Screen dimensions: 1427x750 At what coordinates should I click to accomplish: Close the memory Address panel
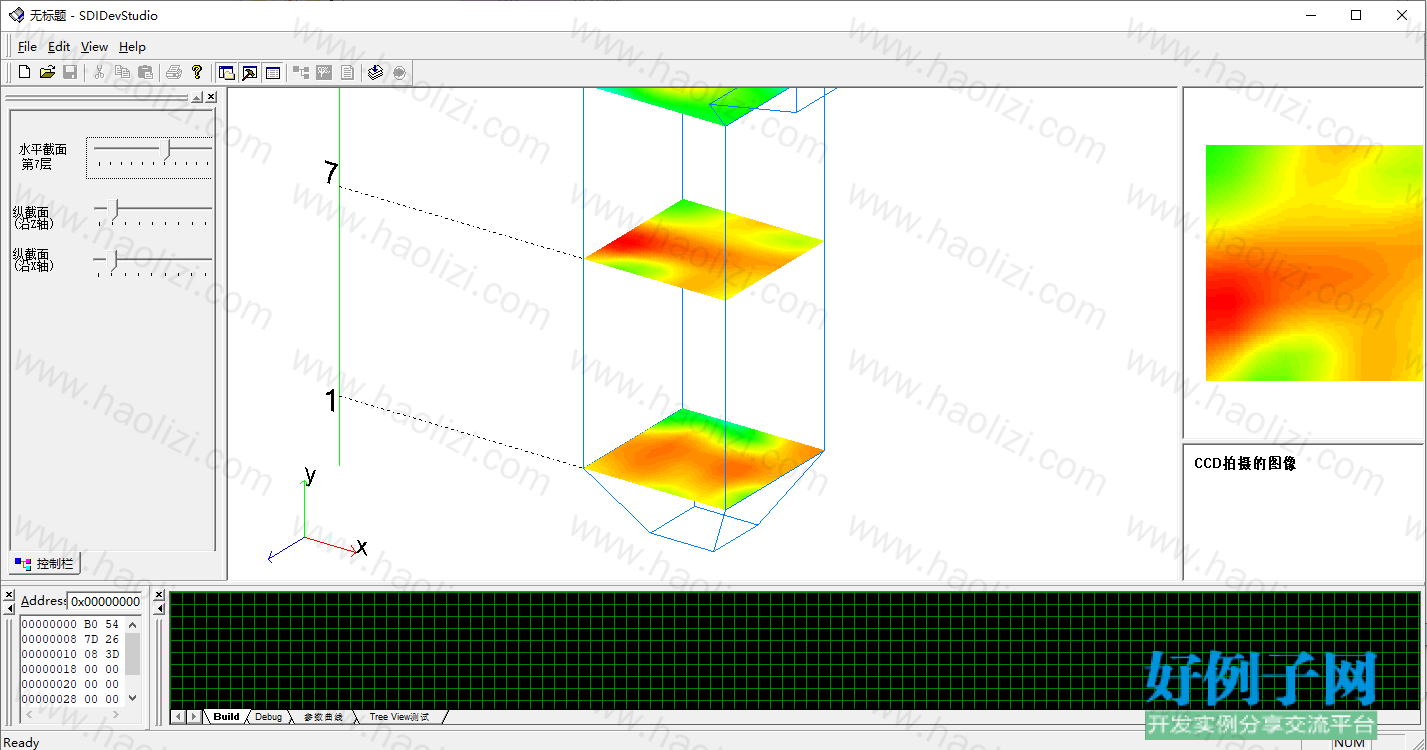point(9,595)
